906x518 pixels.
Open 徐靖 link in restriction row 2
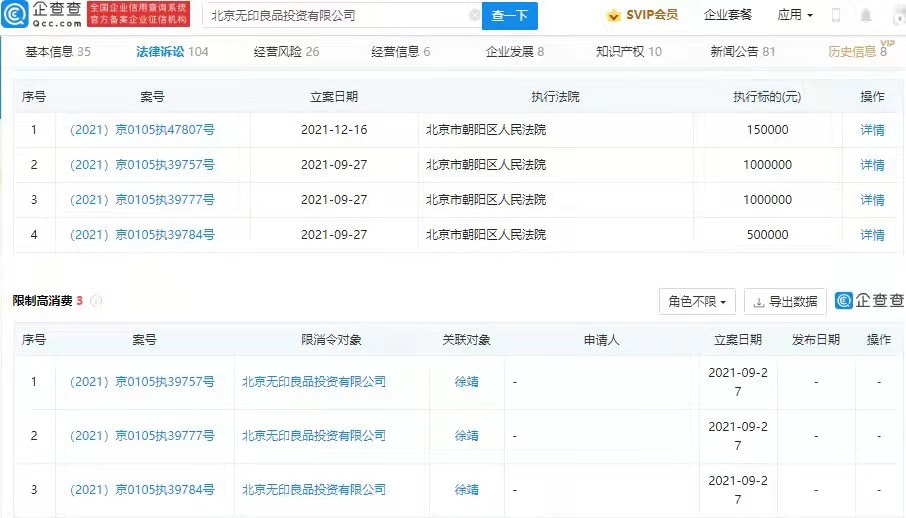pos(466,435)
